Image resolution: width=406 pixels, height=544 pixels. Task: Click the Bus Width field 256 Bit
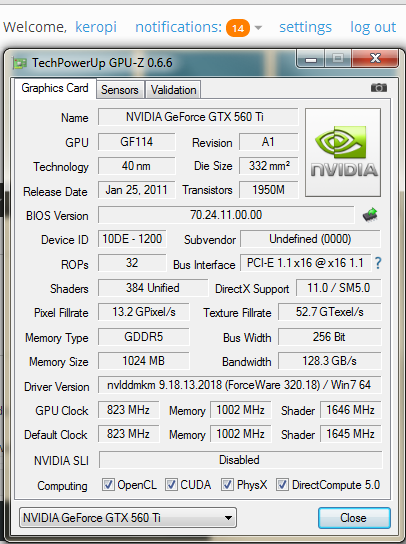pyautogui.click(x=330, y=337)
